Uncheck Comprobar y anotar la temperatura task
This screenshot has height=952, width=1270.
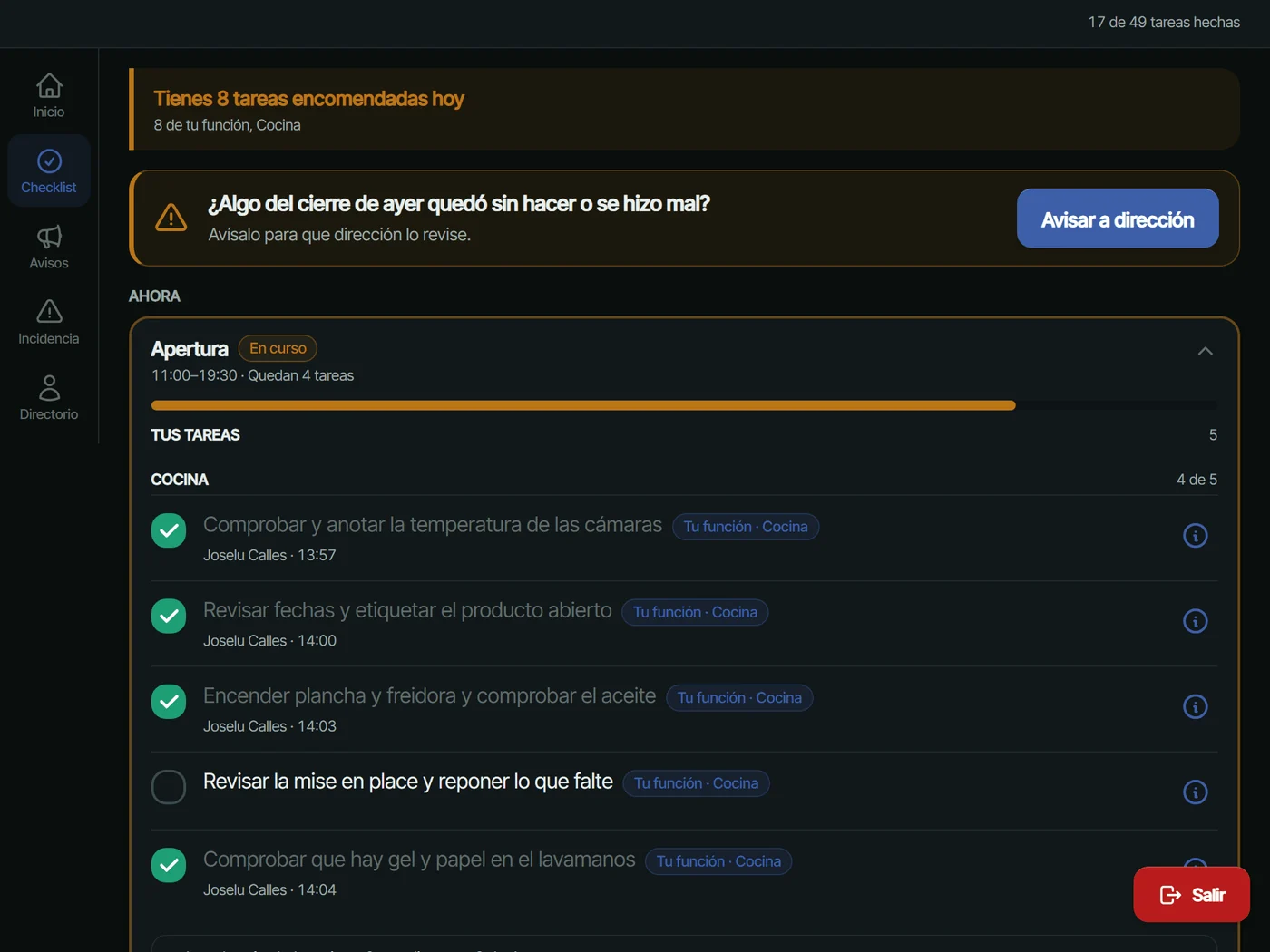(169, 530)
